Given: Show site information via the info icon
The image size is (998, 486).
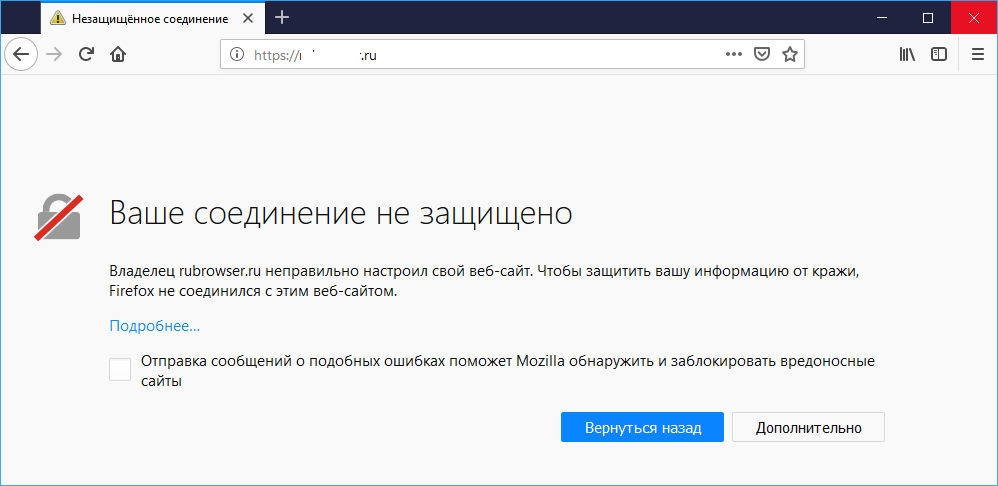Looking at the screenshot, I should (237, 55).
